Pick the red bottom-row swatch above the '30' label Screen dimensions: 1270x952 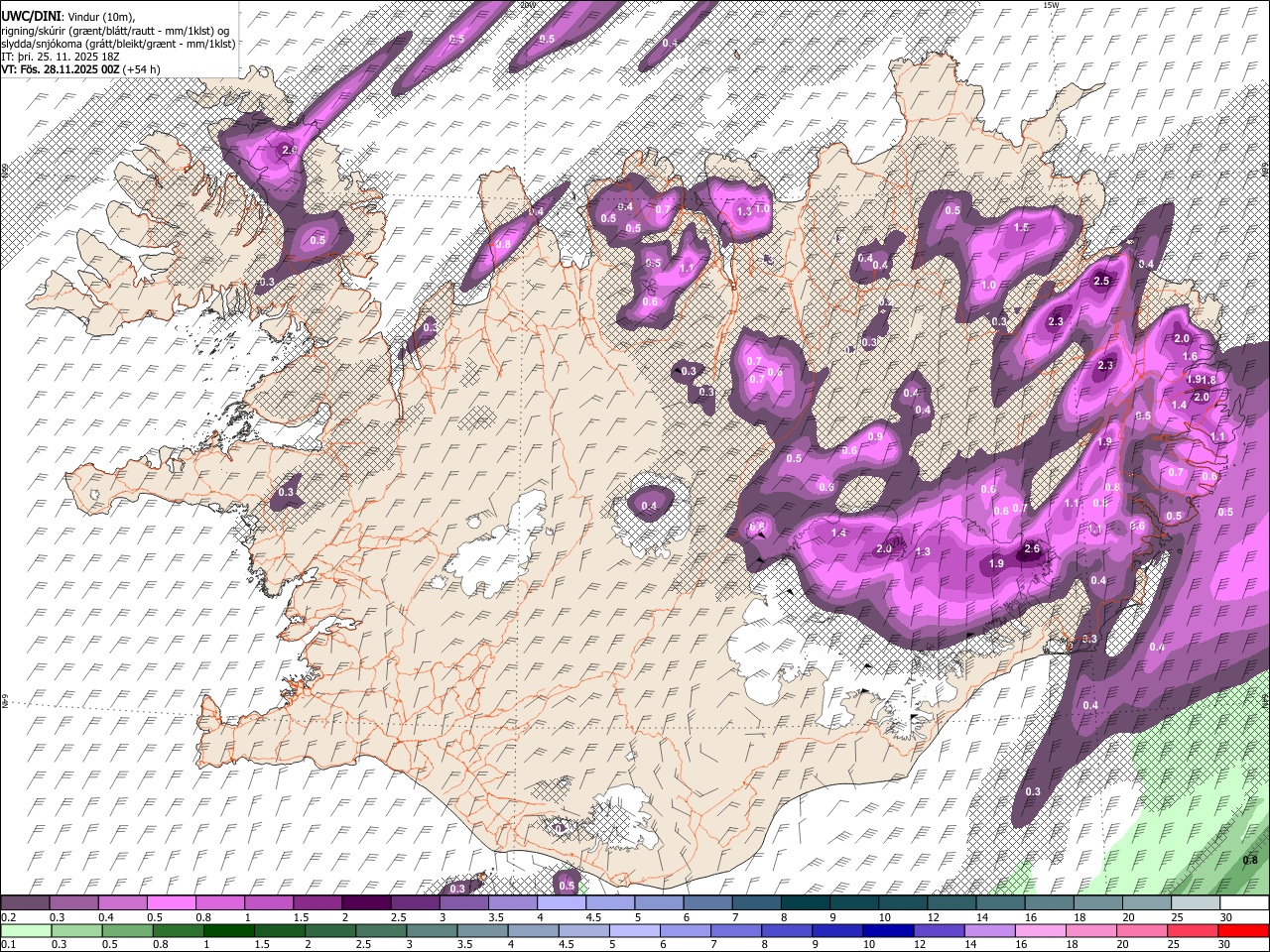tap(1244, 931)
